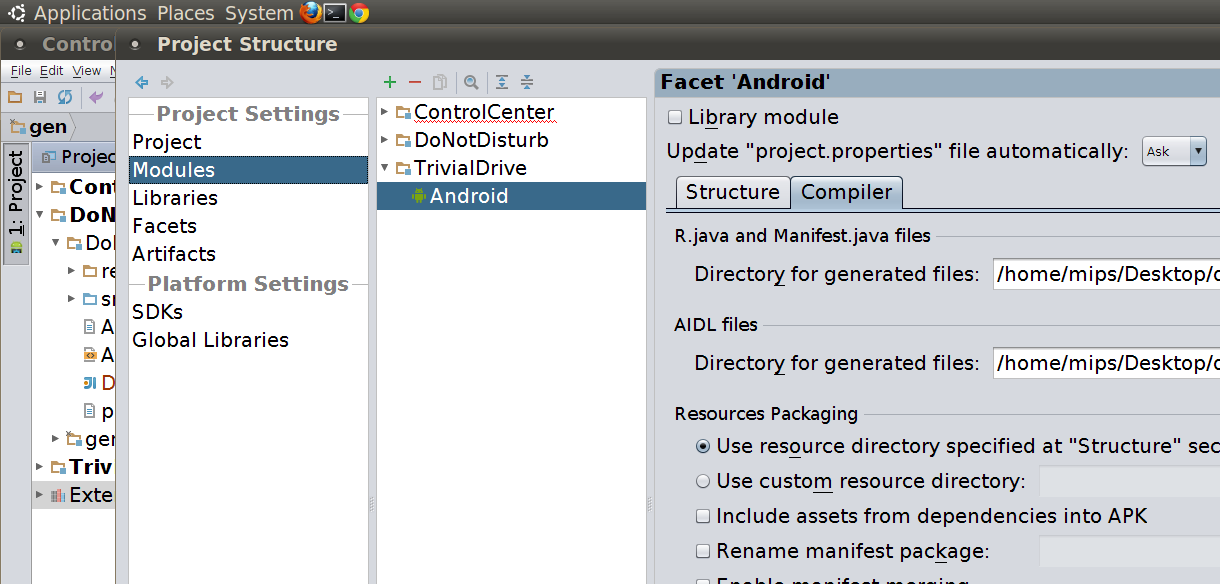Select Use resource directory specified at Structure
Image resolution: width=1220 pixels, height=584 pixels.
point(703,446)
